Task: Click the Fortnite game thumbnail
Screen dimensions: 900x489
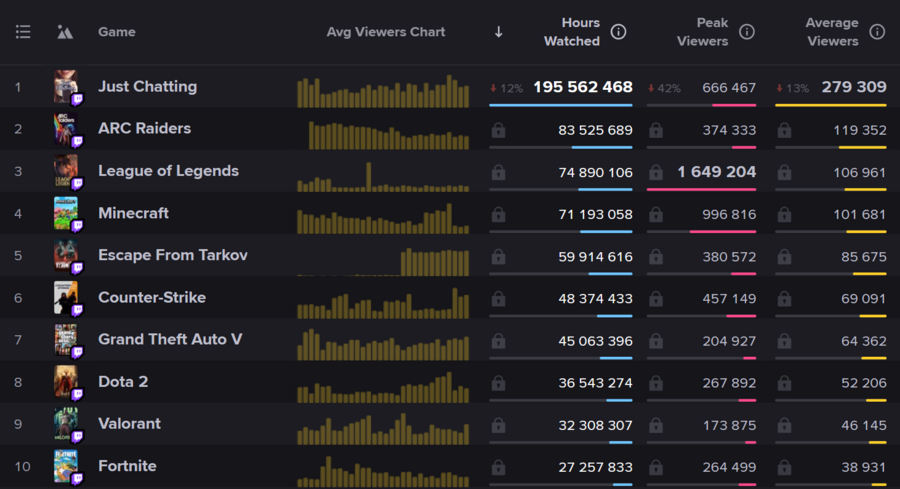Action: 66,466
